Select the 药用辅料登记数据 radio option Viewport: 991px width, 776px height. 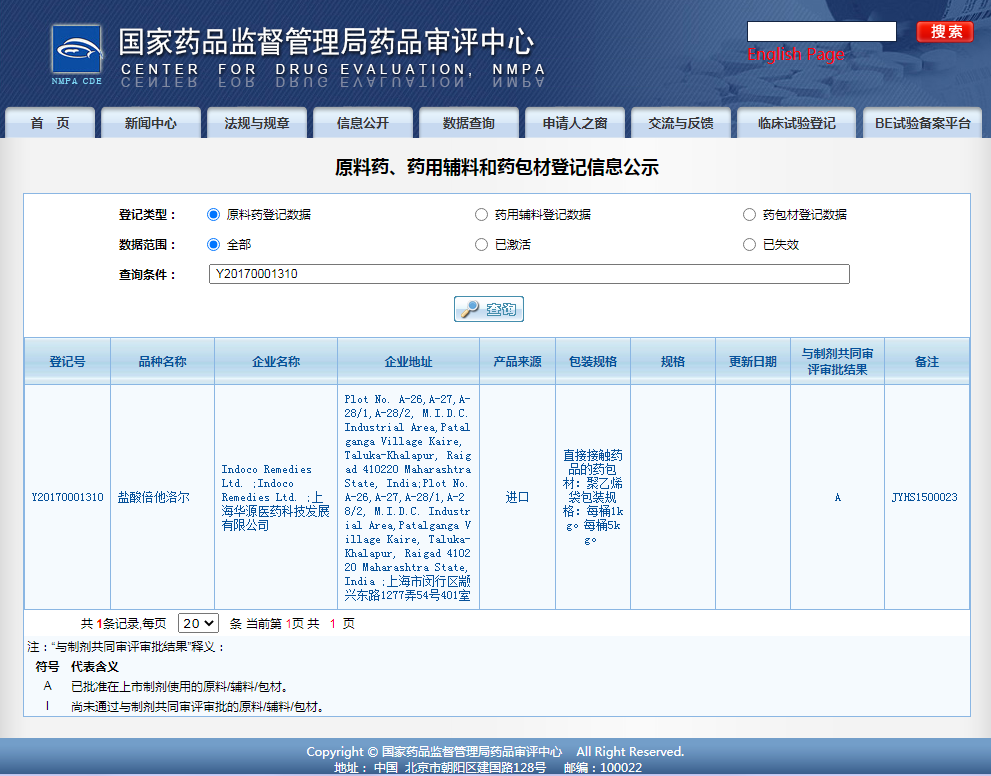[x=481, y=213]
